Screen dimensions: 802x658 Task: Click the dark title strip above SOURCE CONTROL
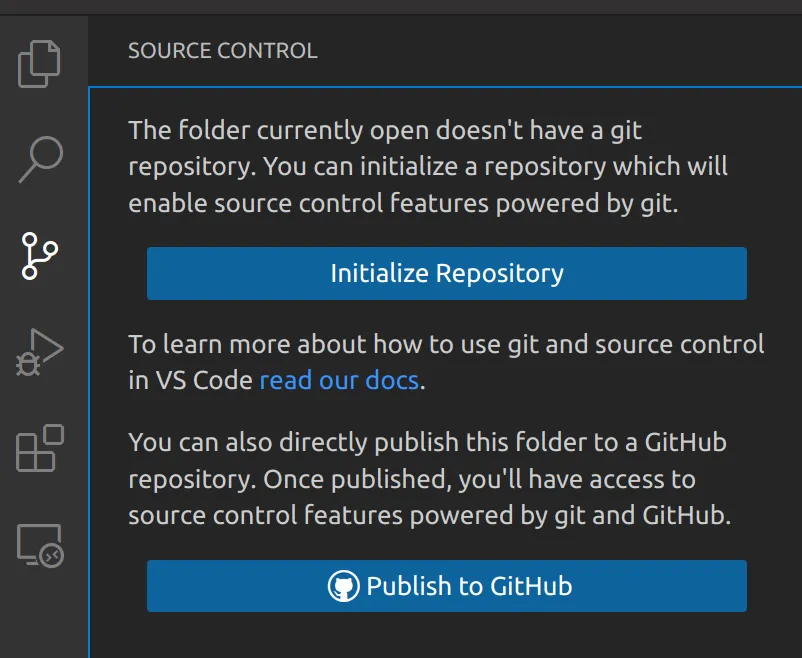click(x=400, y=7)
